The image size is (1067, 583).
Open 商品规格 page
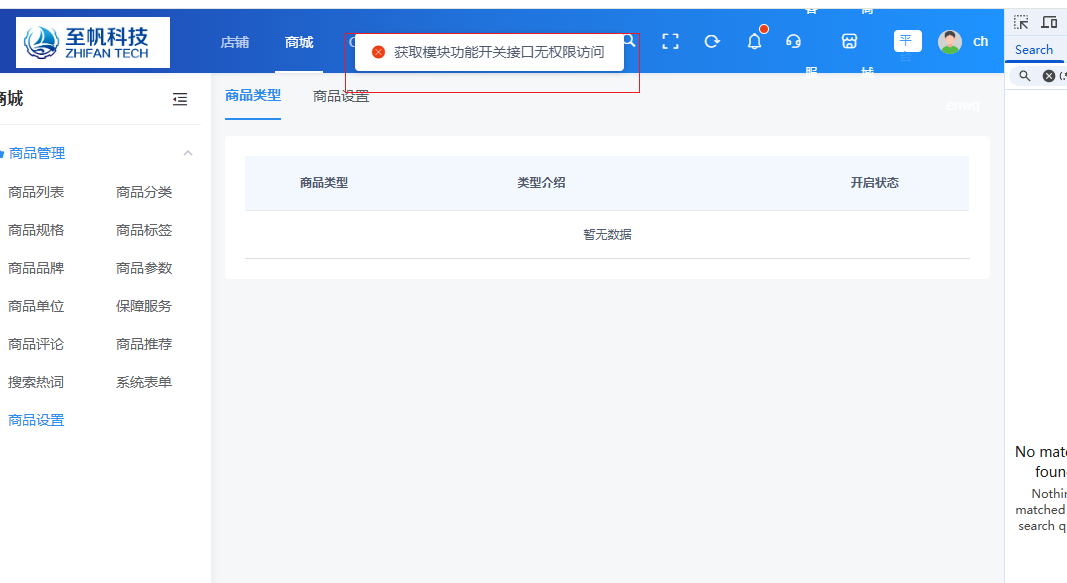pos(36,230)
